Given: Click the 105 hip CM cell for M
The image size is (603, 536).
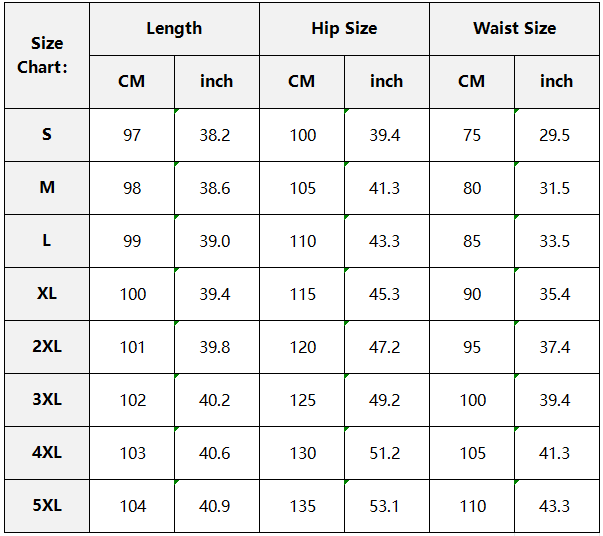Looking at the screenshot, I should pyautogui.click(x=302, y=188).
